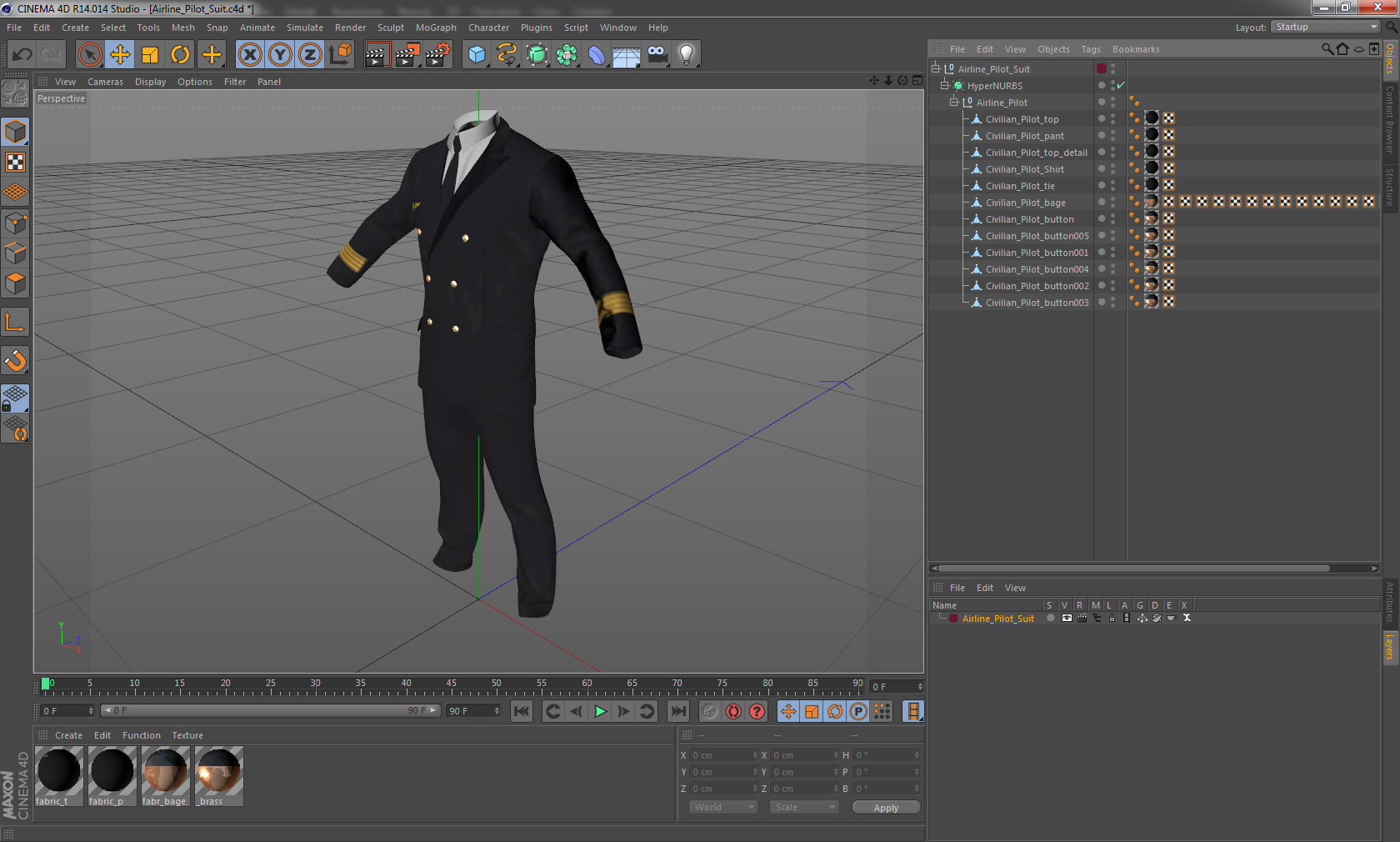Toggle Solo of Airline_Pilot_Suit layer
The image size is (1400, 842).
(1050, 618)
